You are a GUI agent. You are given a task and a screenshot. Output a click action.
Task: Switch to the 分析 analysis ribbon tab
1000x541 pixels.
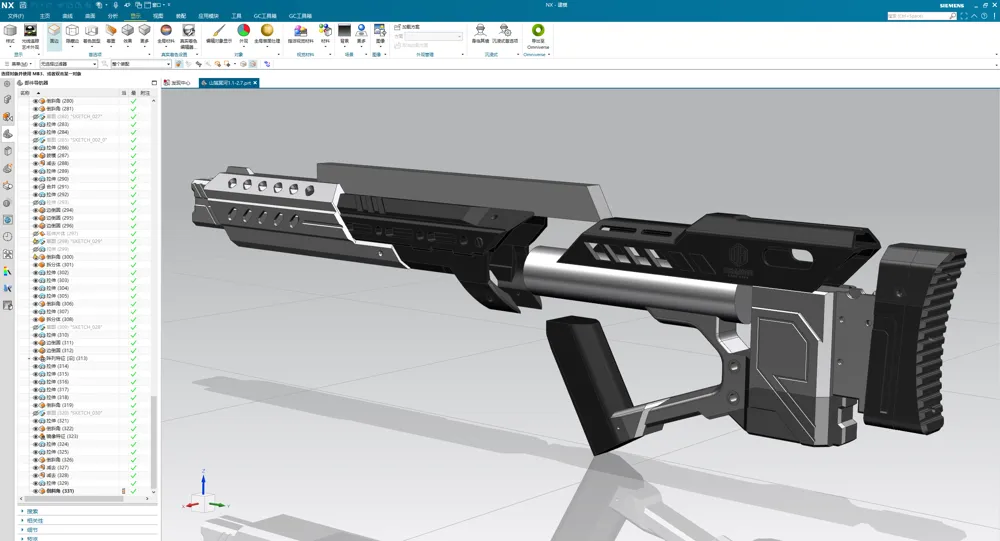click(113, 16)
